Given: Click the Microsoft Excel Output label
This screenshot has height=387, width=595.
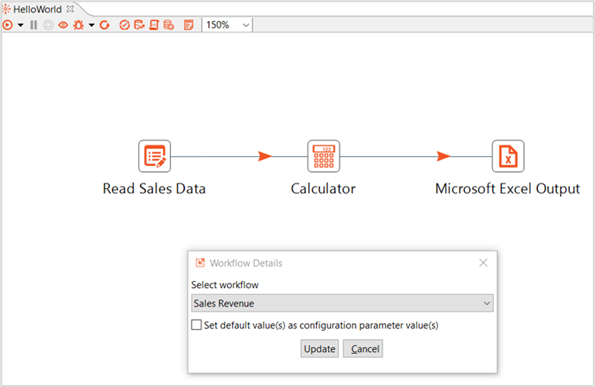Looking at the screenshot, I should 508,189.
